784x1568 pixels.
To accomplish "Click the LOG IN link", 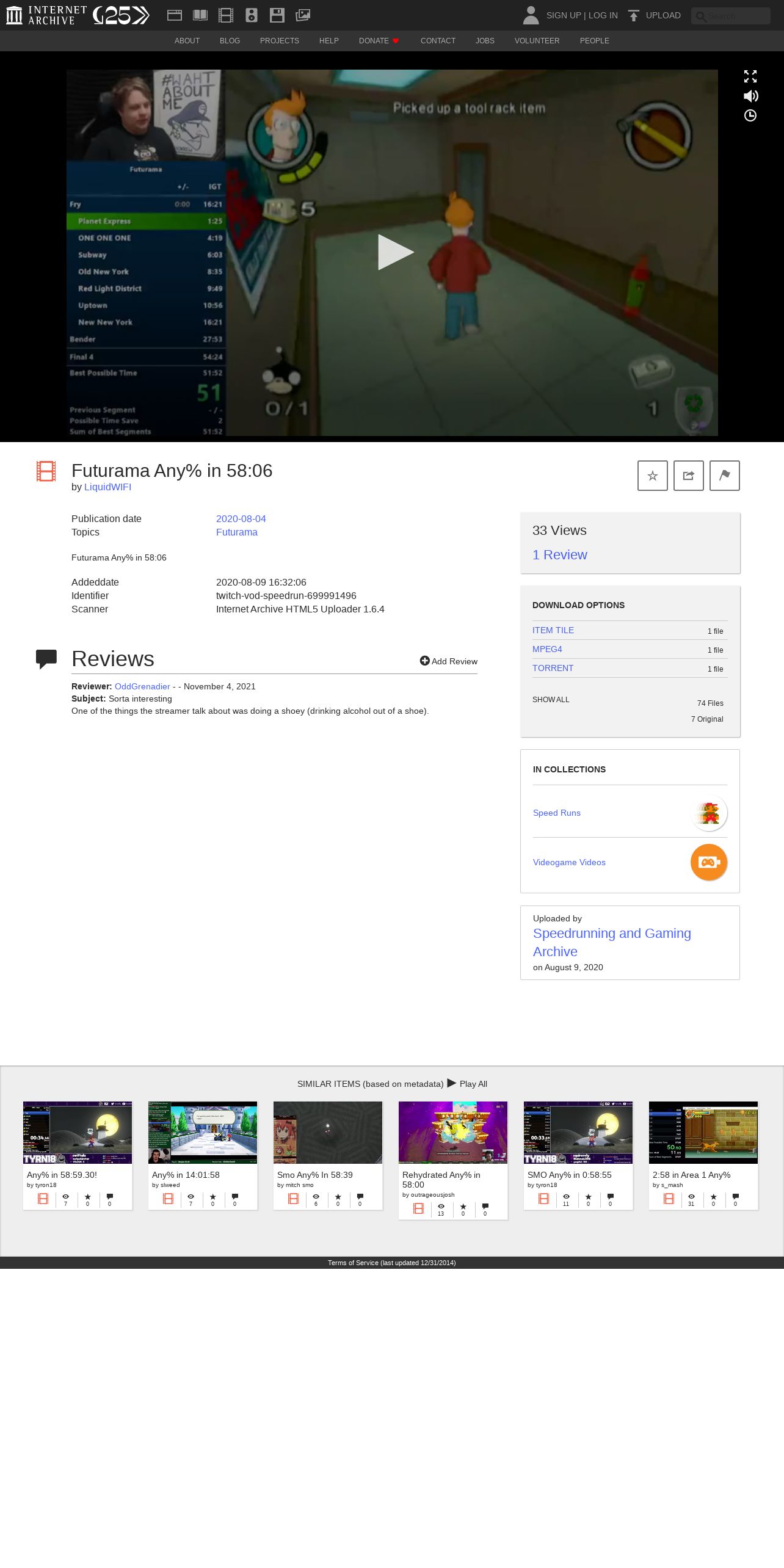I will (603, 15).
